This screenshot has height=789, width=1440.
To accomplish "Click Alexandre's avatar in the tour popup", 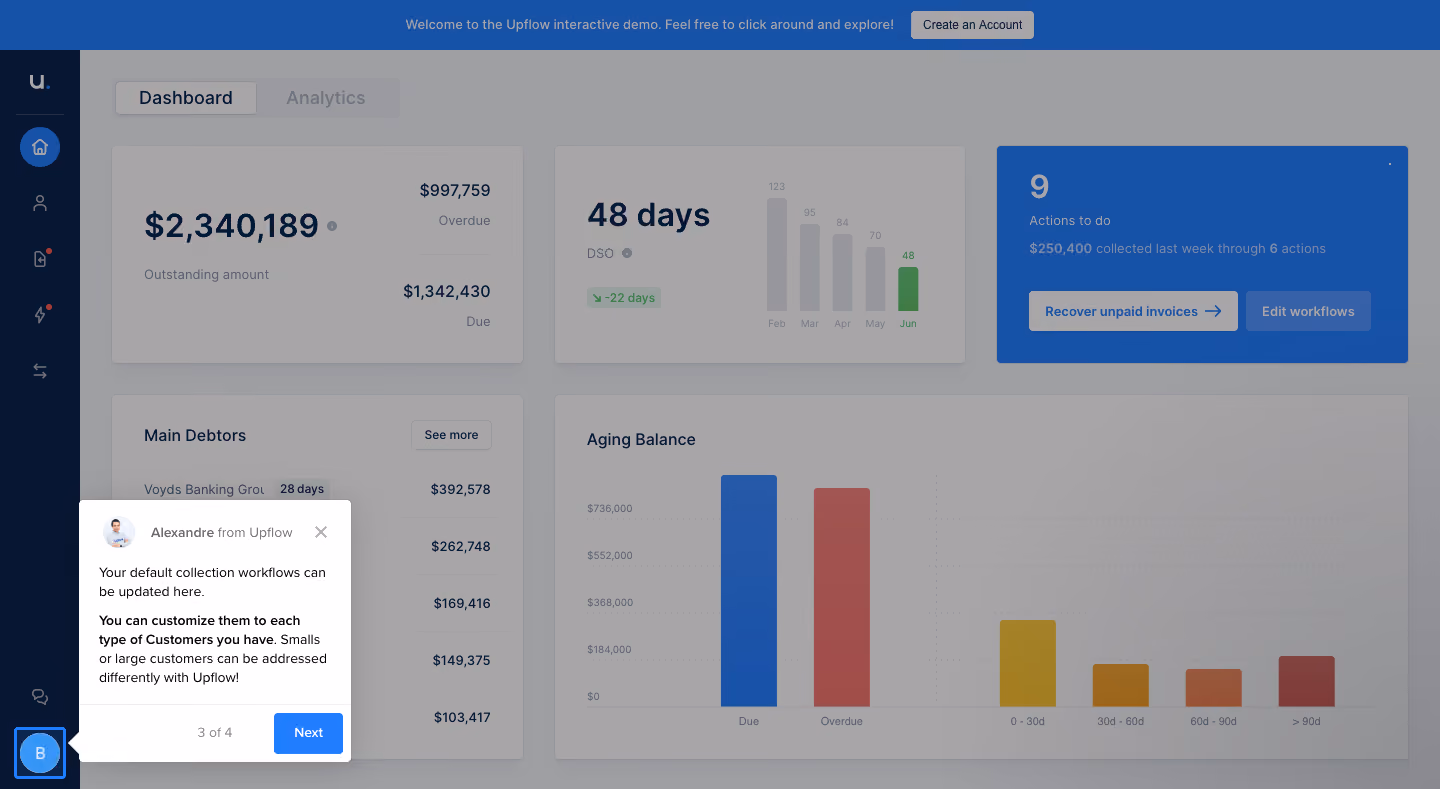I will point(119,532).
